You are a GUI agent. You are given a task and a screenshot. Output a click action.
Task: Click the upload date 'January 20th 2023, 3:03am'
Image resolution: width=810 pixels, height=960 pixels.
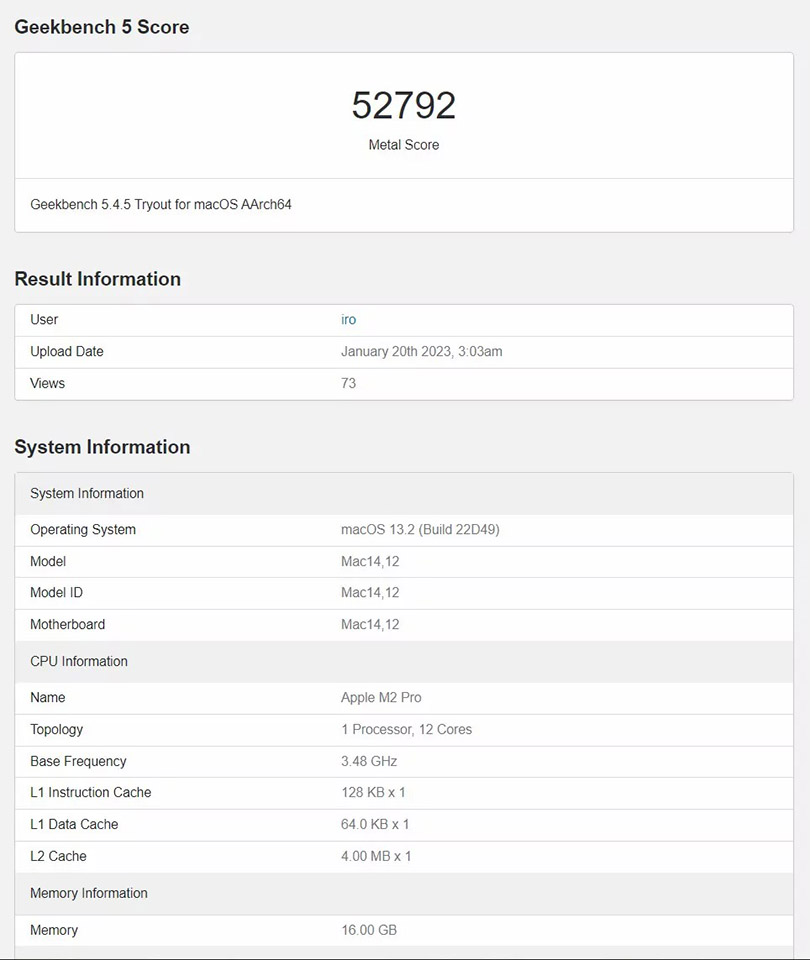click(x=421, y=352)
